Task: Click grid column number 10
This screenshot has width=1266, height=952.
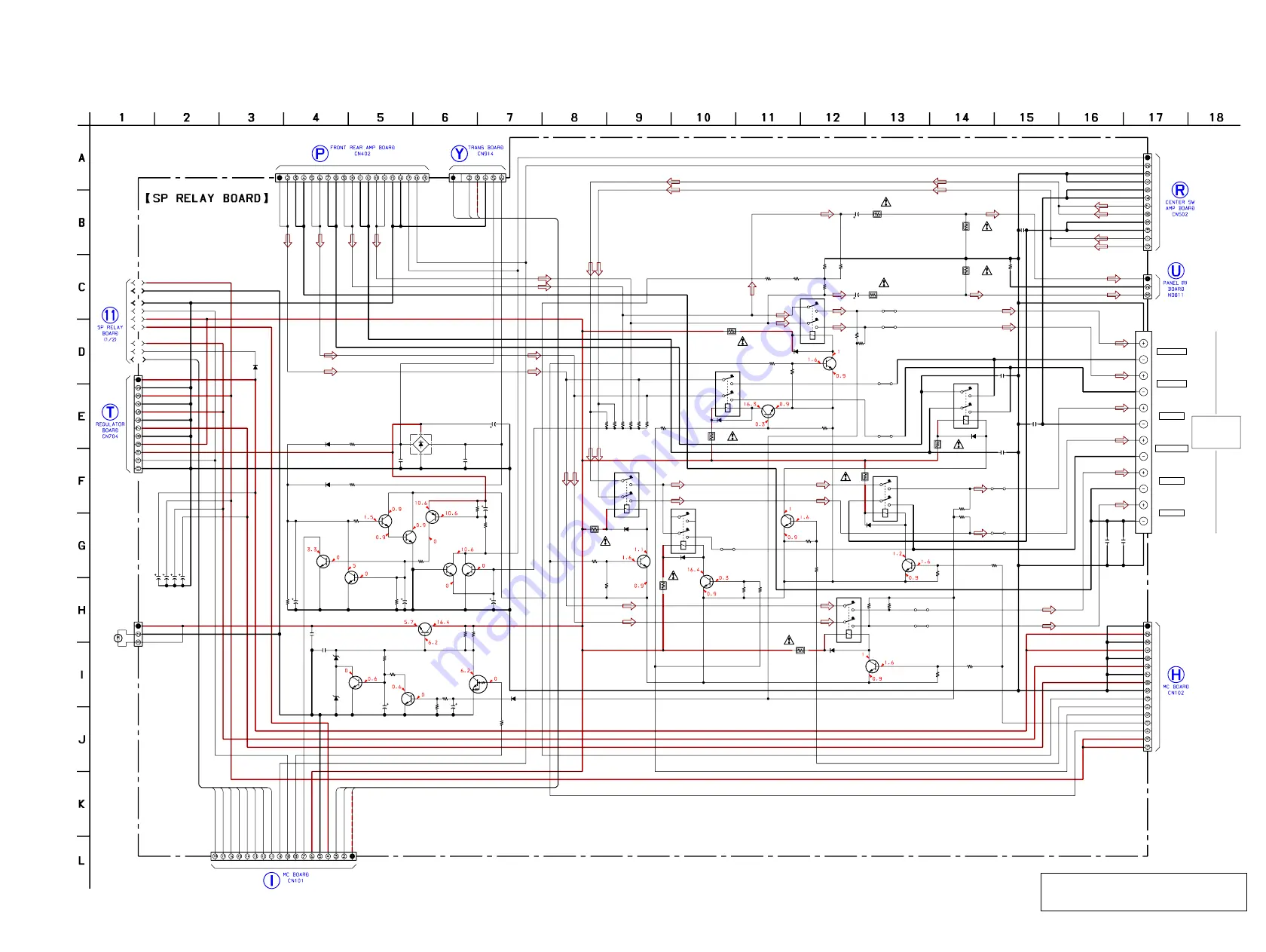Action: [704, 118]
